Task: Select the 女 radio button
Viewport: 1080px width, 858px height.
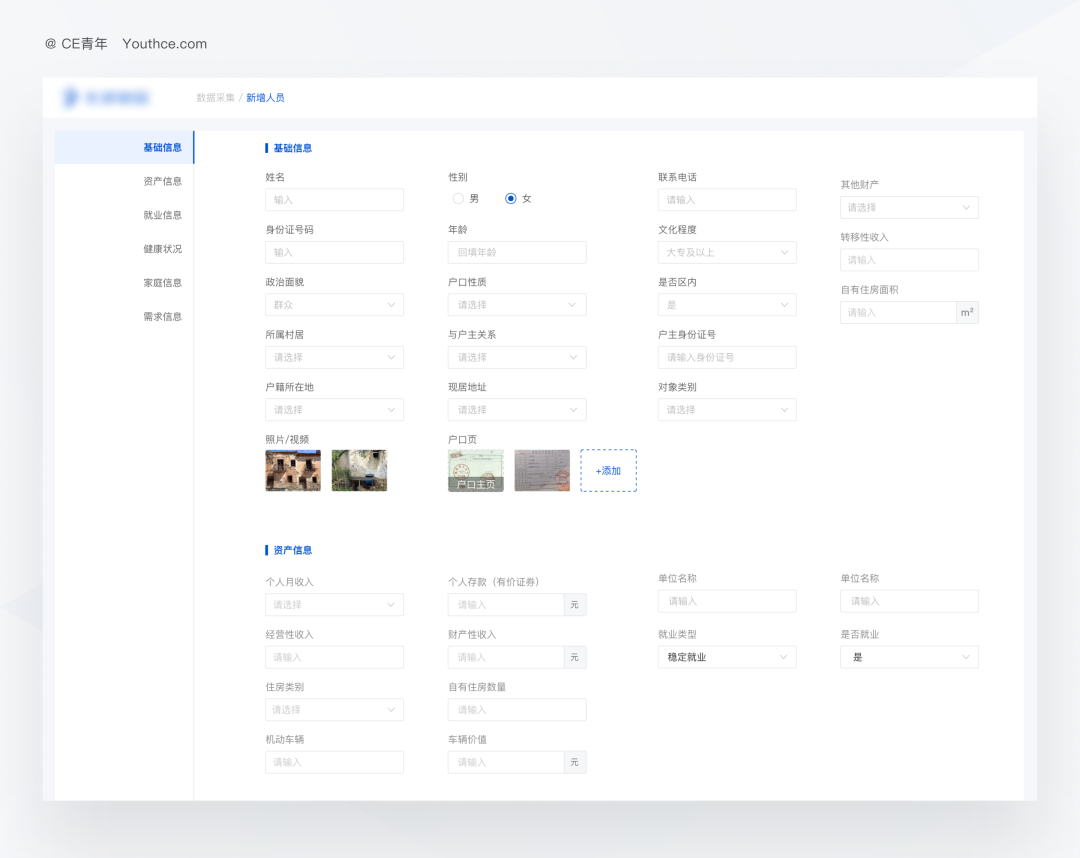Action: [x=511, y=198]
